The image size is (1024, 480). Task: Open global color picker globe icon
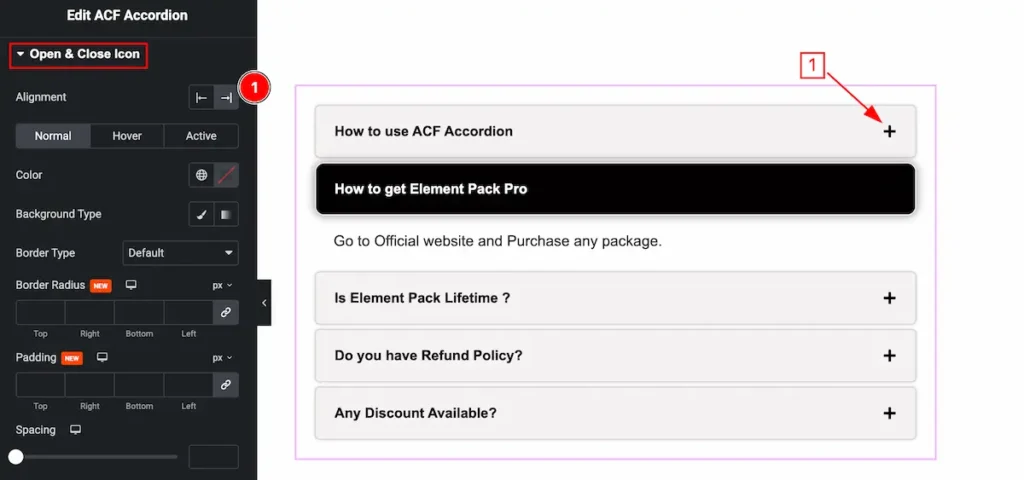tap(201, 175)
